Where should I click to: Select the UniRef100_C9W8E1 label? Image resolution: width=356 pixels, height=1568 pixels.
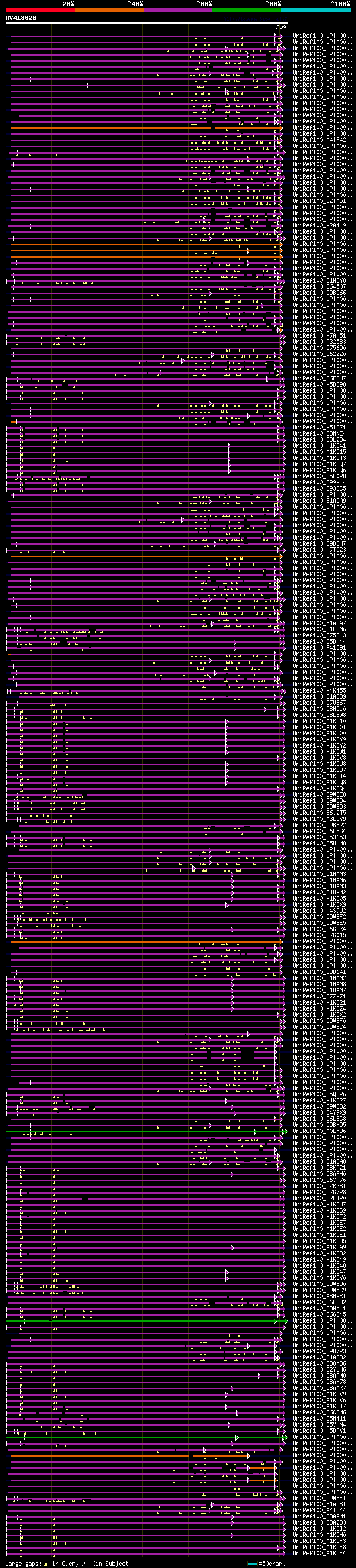(319, 1498)
